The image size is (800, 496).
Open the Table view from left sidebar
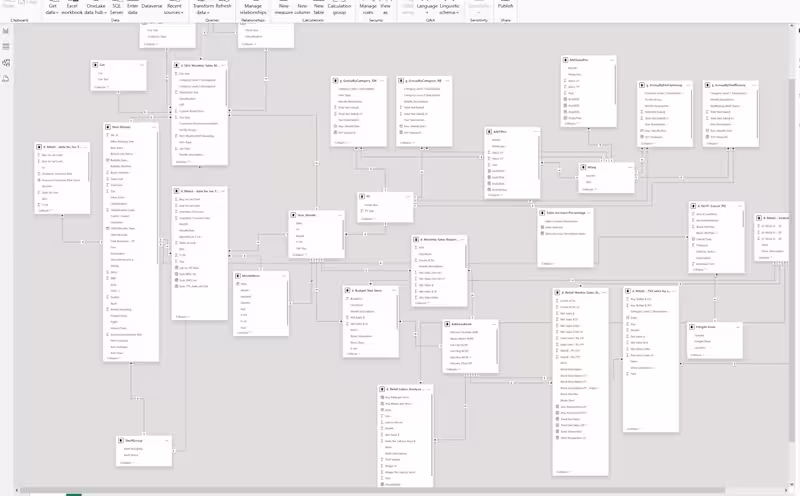point(6,46)
